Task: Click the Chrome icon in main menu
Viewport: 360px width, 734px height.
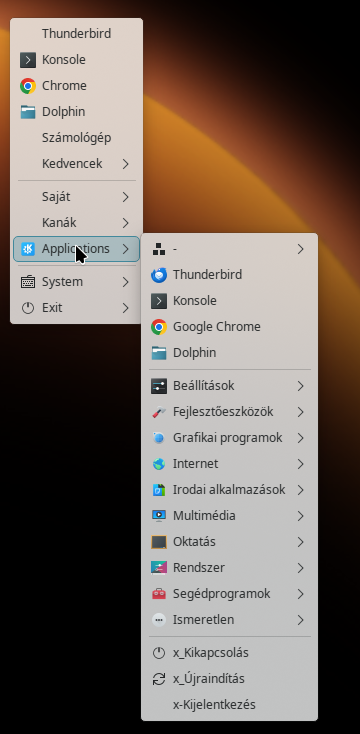Action: 28,86
